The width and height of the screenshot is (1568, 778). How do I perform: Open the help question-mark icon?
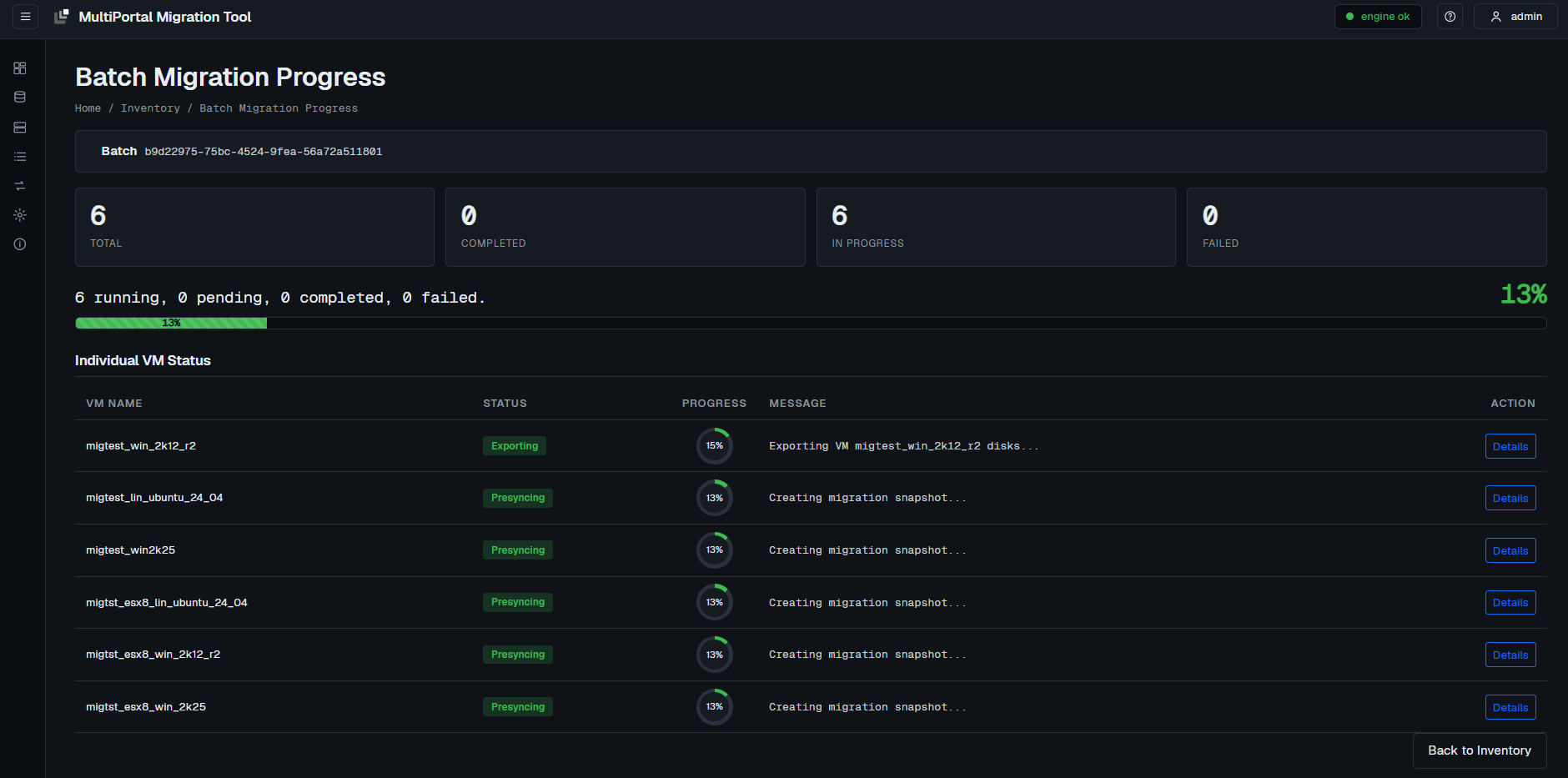tap(1450, 17)
